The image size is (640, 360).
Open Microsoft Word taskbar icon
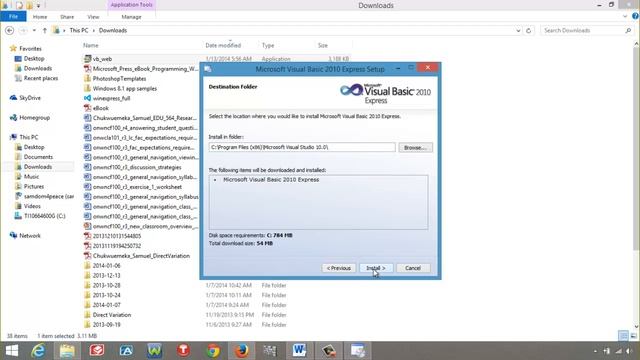(x=299, y=351)
